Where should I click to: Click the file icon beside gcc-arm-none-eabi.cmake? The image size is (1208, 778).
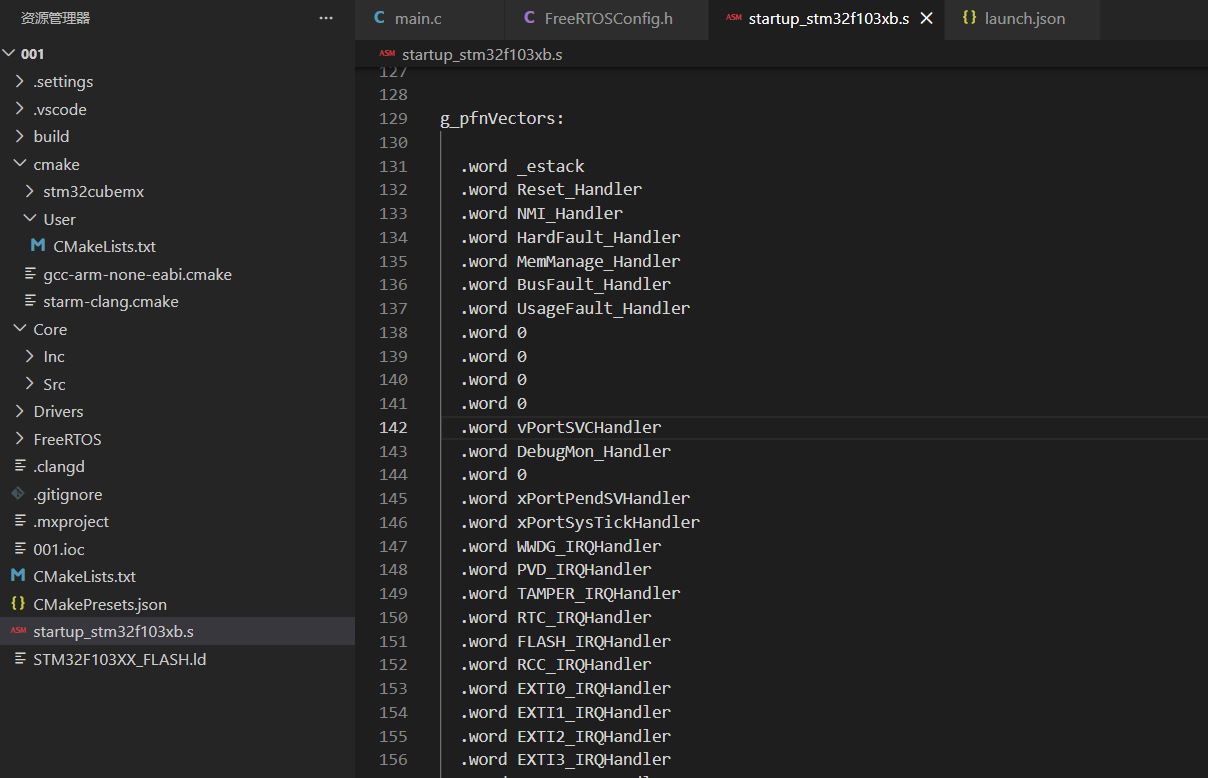(x=31, y=274)
